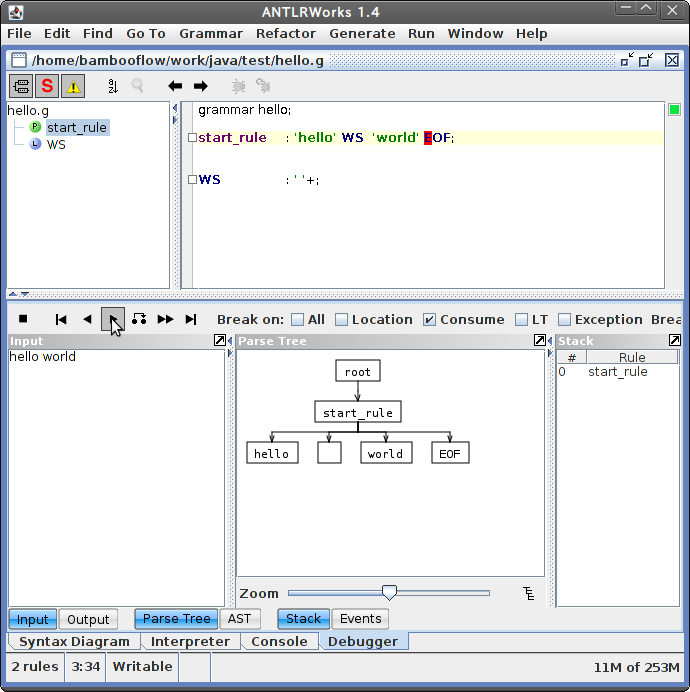Open the Run menu
Image resolution: width=690 pixels, height=692 pixels.
click(421, 34)
